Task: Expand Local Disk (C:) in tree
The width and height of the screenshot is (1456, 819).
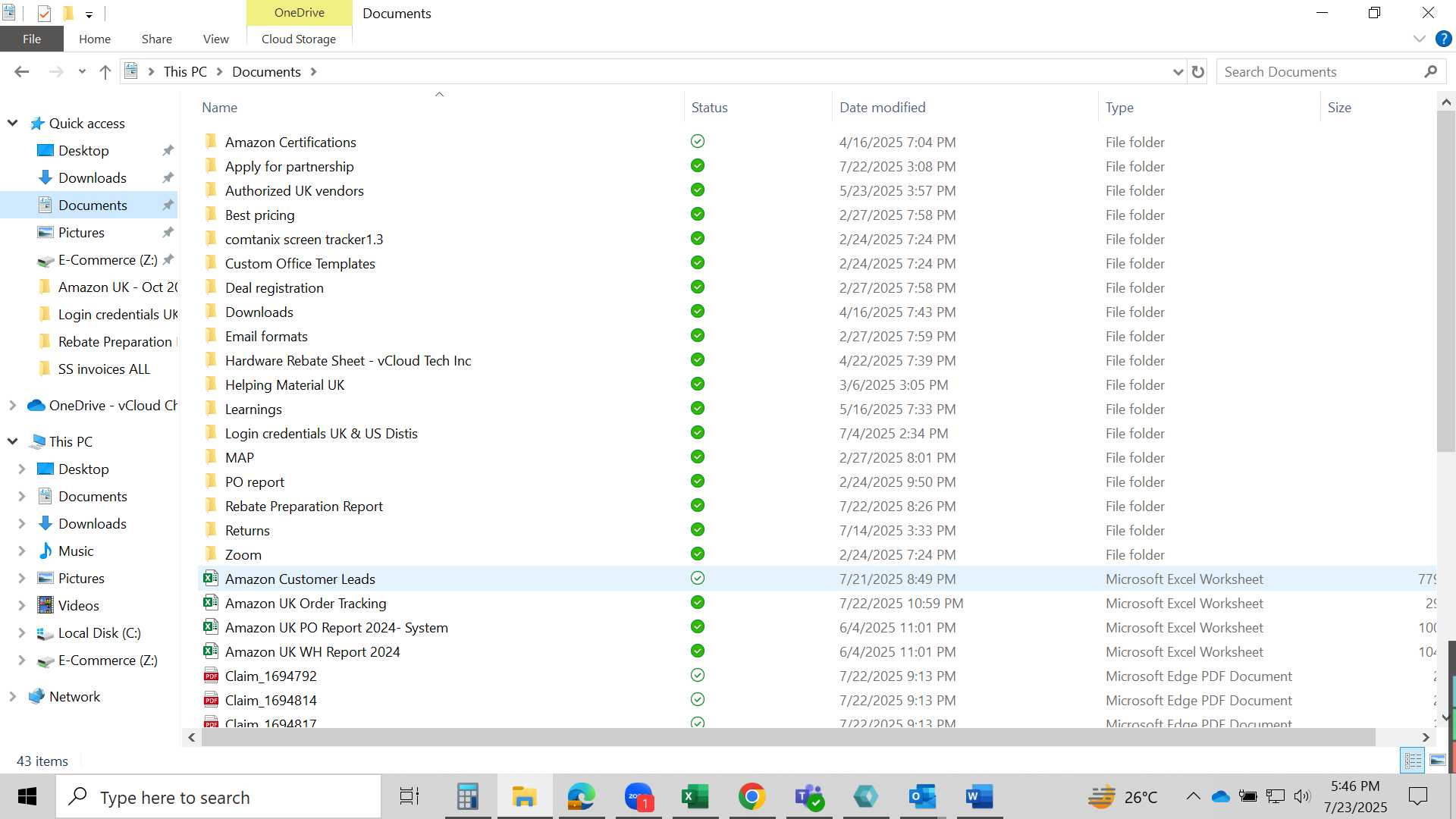Action: [22, 632]
